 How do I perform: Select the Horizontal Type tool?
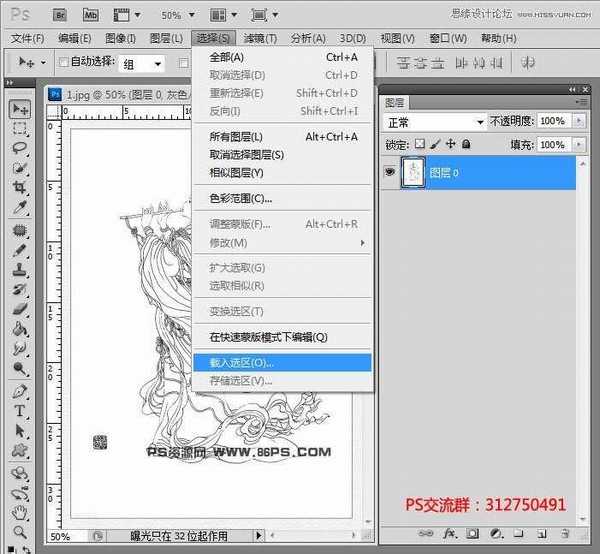[x=19, y=411]
